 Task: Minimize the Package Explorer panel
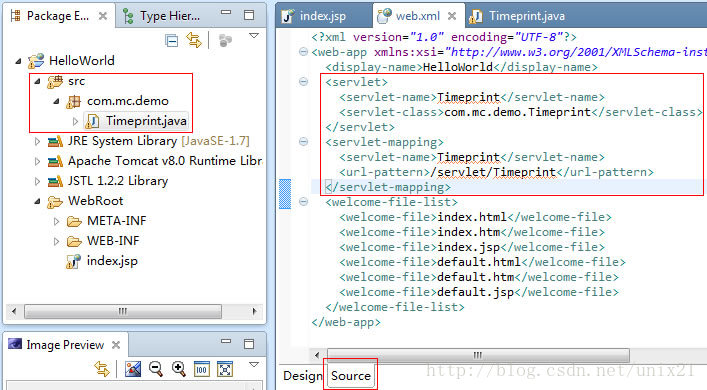click(226, 13)
